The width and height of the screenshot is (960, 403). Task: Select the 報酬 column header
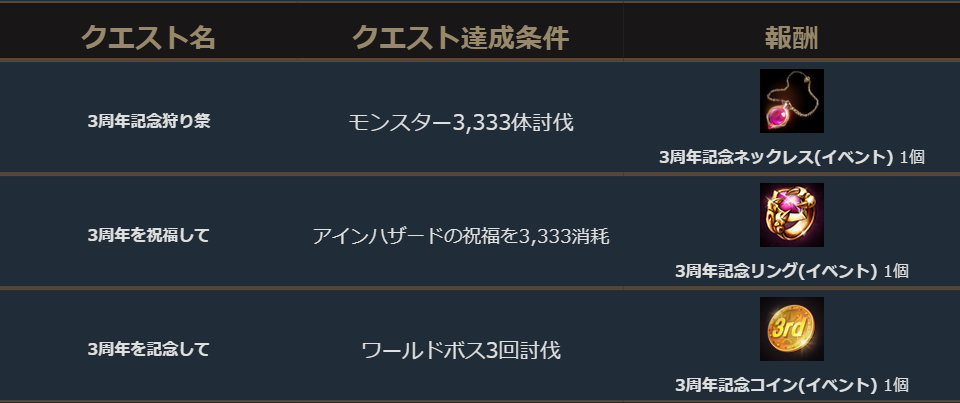click(791, 38)
